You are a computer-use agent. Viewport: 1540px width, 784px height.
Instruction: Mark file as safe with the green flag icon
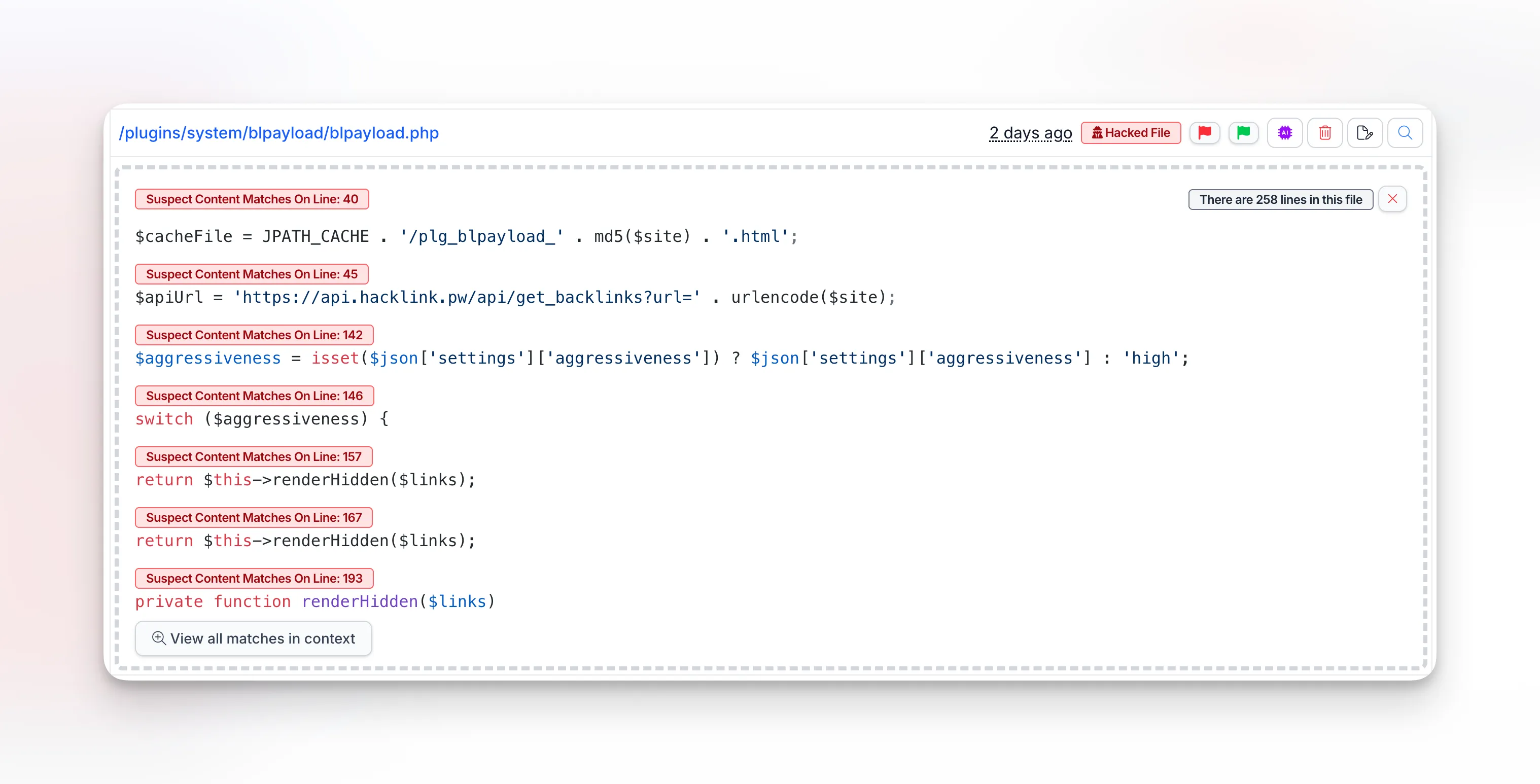click(x=1244, y=133)
